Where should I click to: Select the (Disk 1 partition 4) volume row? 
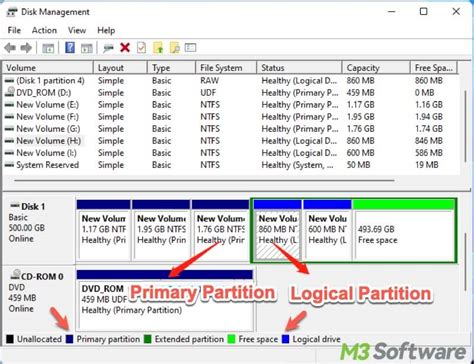click(231, 81)
